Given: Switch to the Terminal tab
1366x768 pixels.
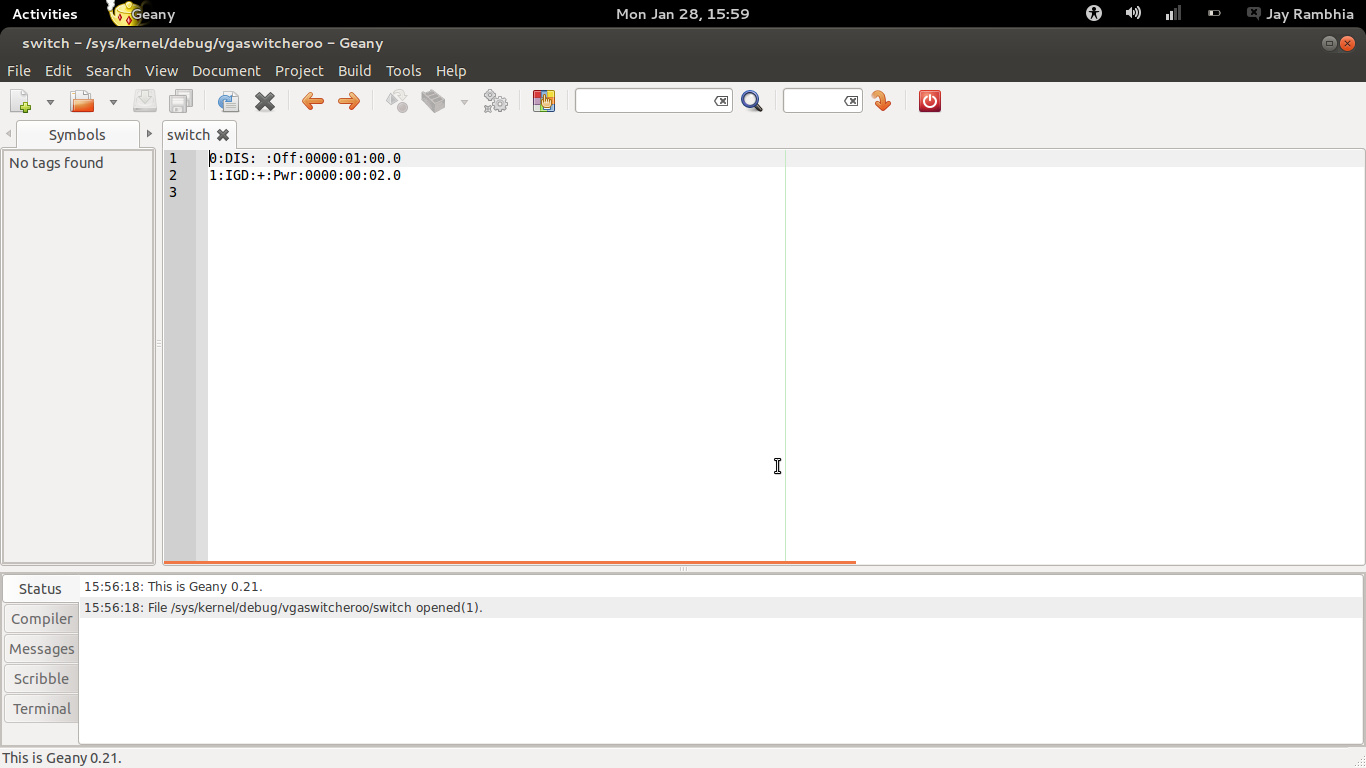Looking at the screenshot, I should tap(41, 709).
